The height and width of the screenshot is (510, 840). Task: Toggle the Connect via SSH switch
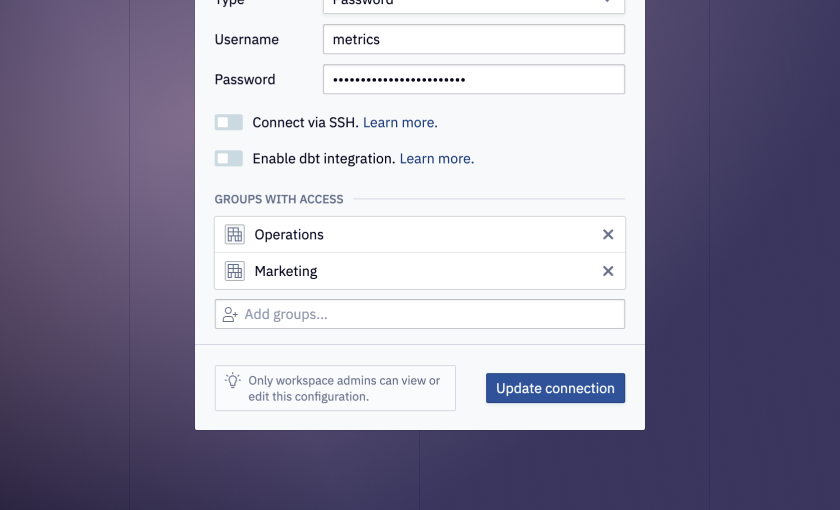point(229,122)
